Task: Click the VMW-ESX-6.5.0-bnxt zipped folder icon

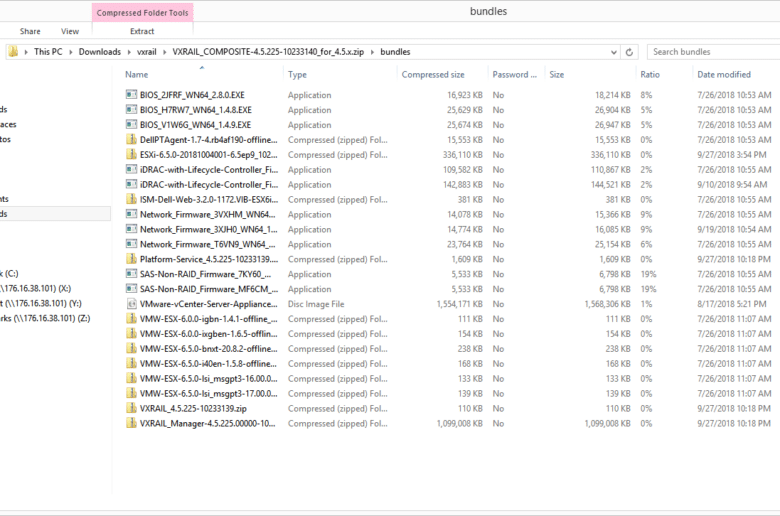Action: point(131,348)
